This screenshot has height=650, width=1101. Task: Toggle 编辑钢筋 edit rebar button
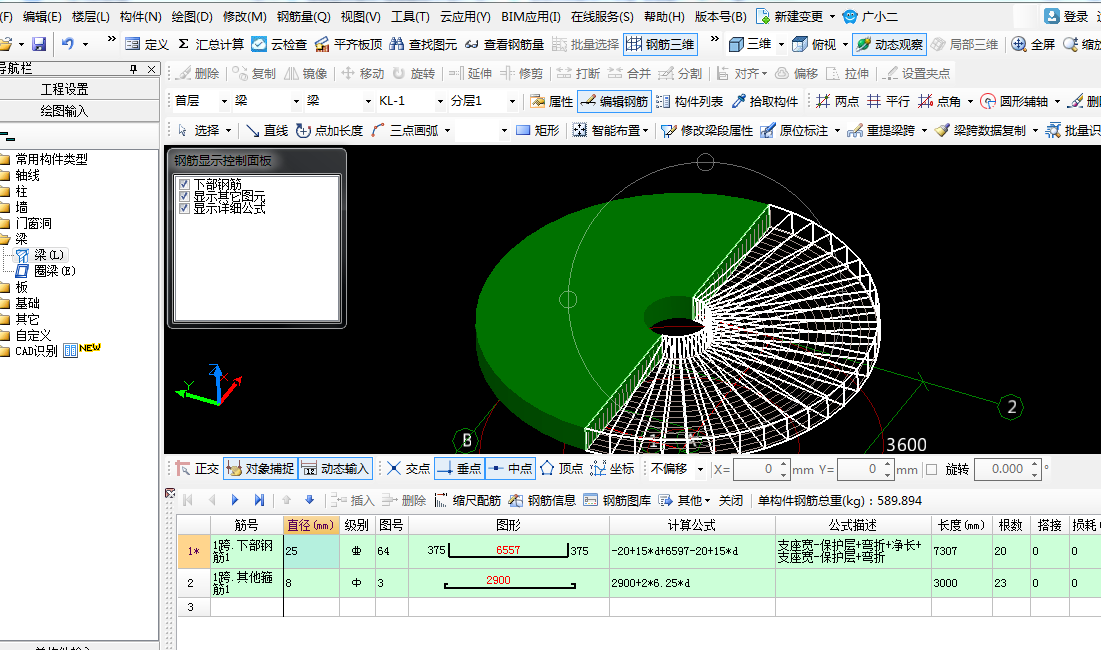[x=614, y=102]
